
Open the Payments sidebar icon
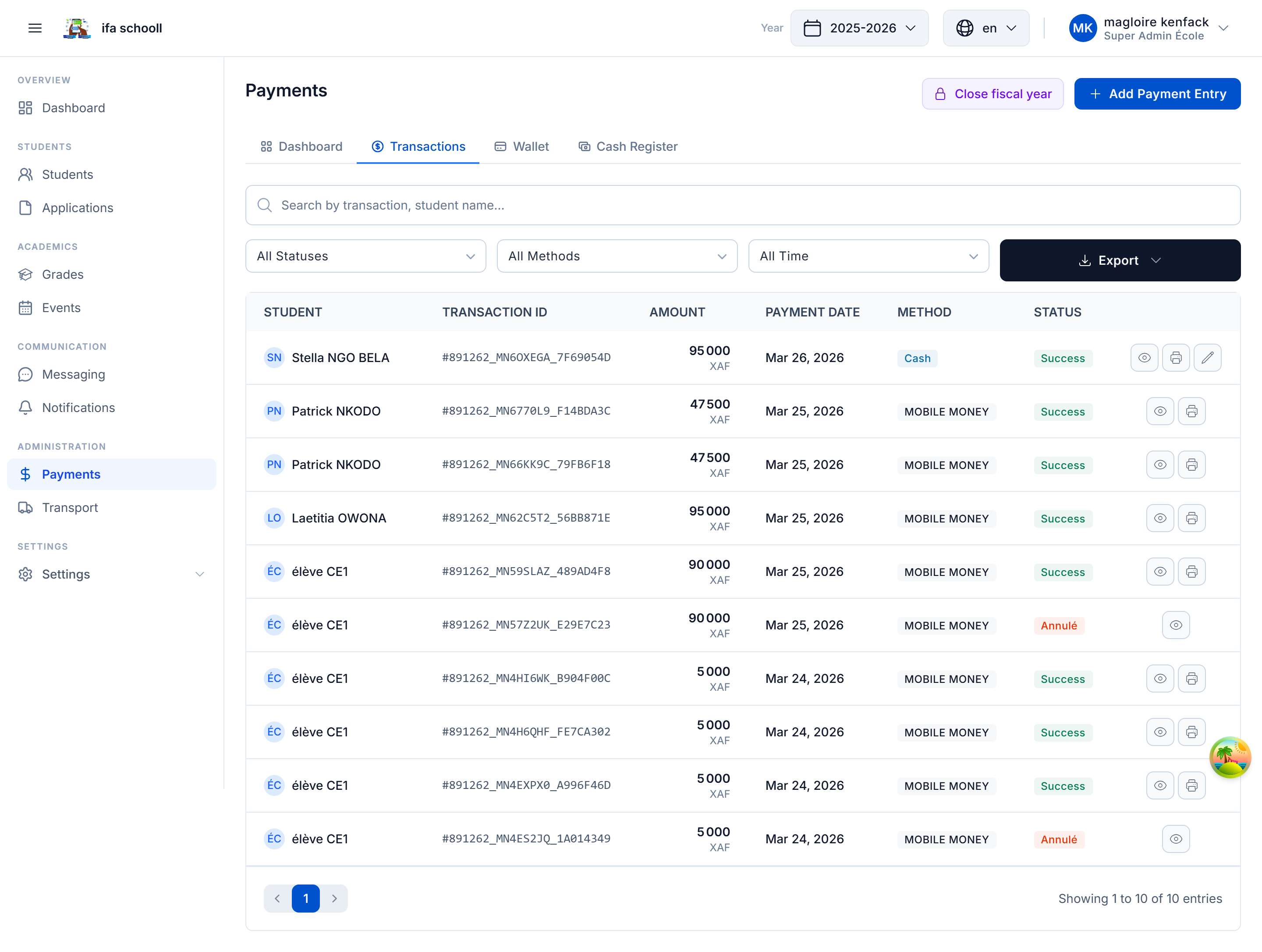(x=25, y=474)
